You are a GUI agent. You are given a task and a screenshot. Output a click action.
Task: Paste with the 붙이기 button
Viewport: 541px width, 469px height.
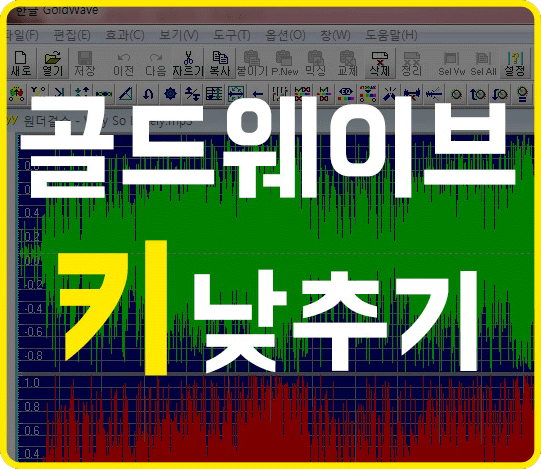(x=252, y=63)
